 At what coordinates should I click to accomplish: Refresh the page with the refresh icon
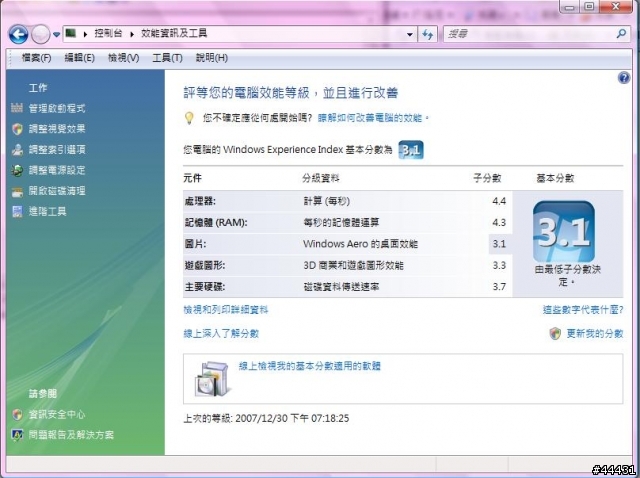pyautogui.click(x=427, y=34)
